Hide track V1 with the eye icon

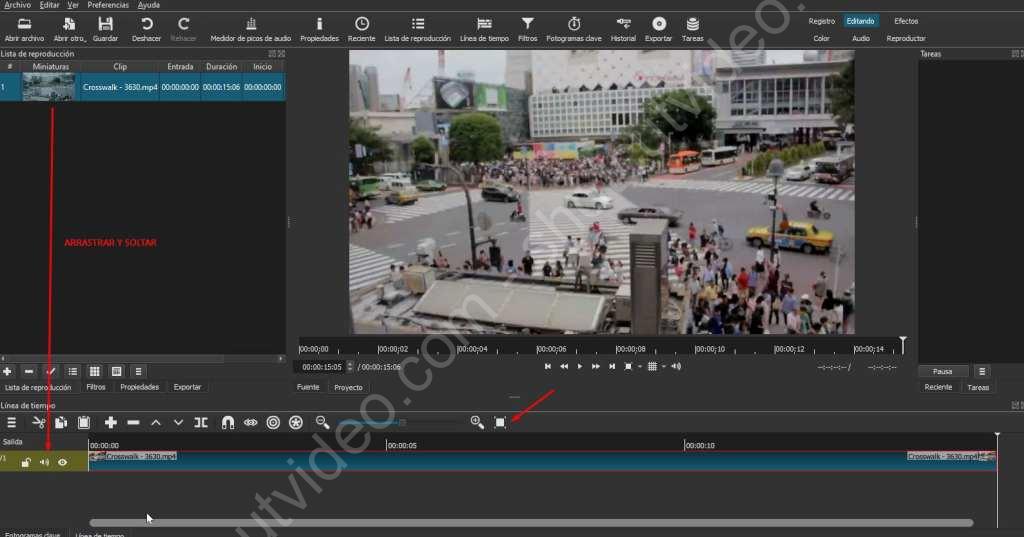(63, 463)
